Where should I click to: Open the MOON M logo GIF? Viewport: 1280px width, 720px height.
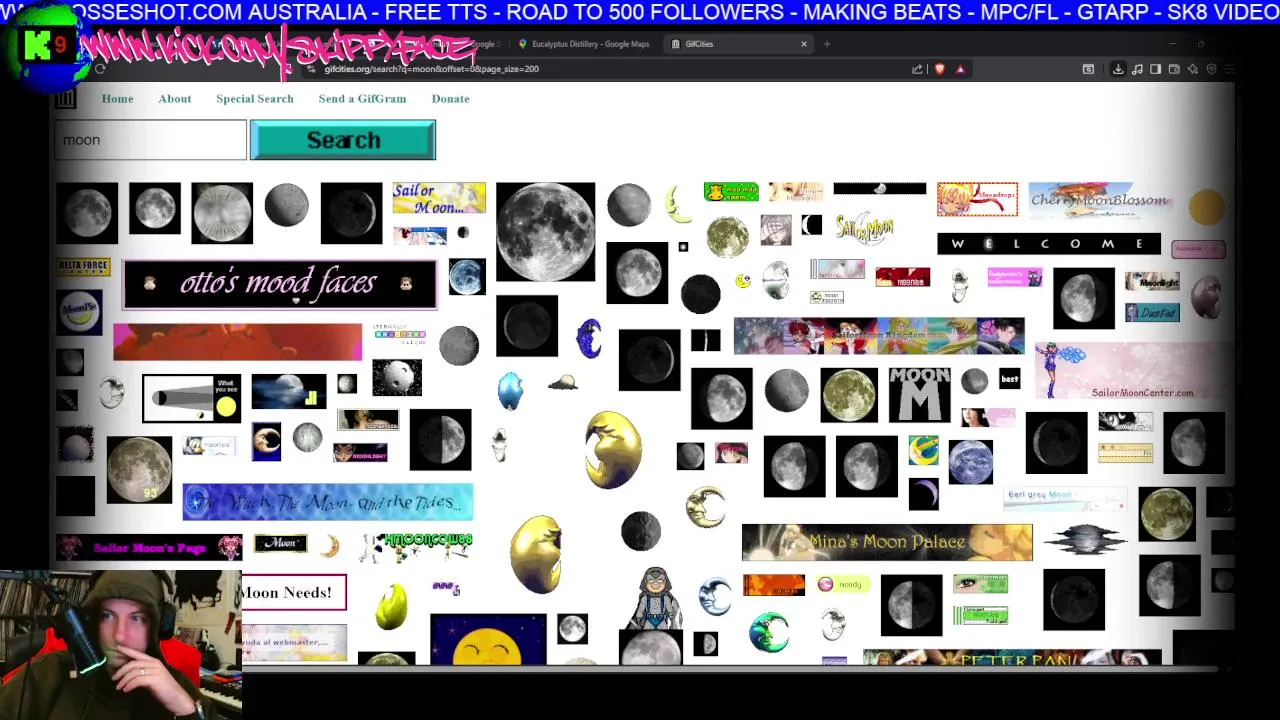click(x=920, y=395)
